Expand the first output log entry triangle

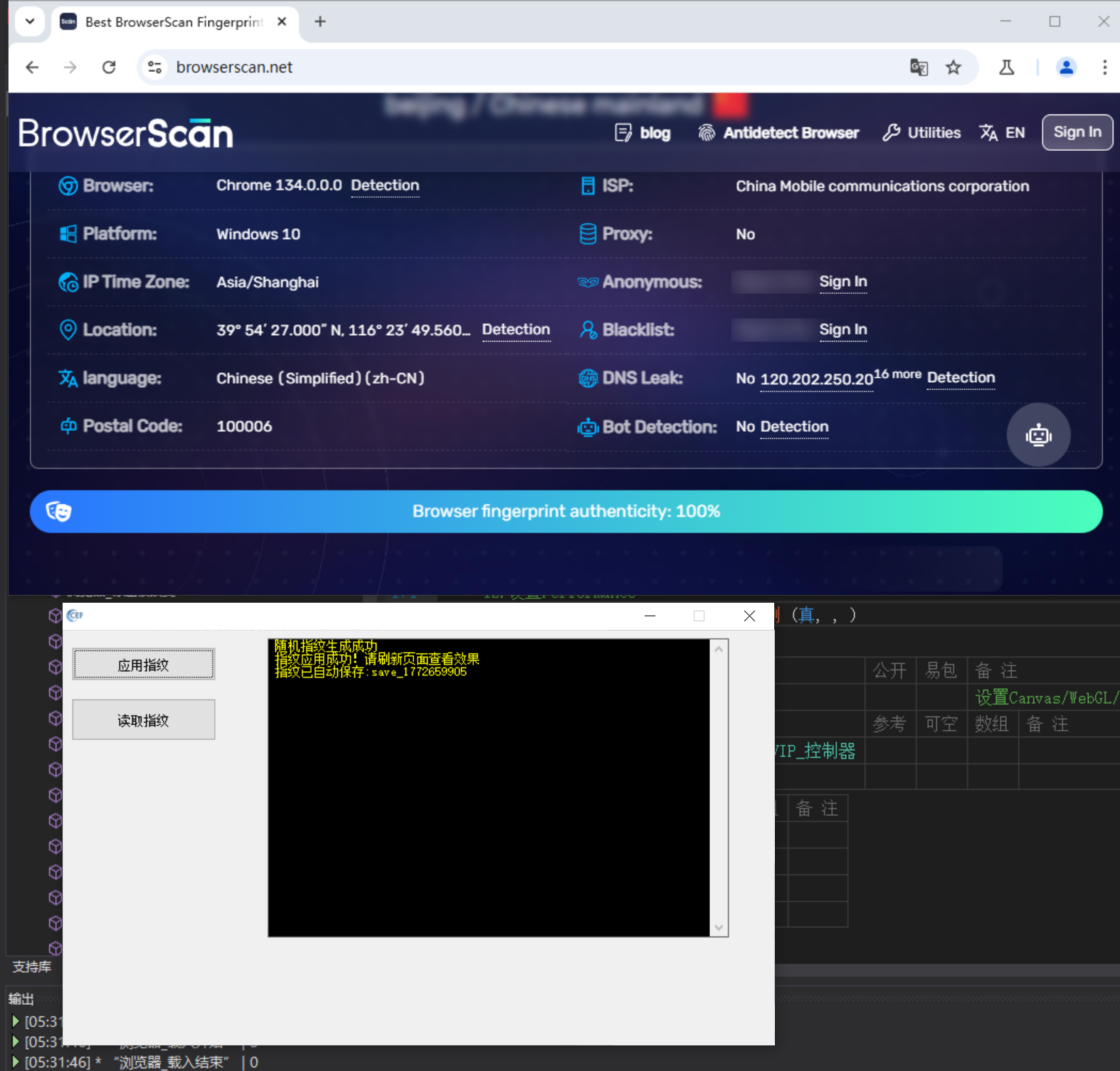coord(16,1021)
